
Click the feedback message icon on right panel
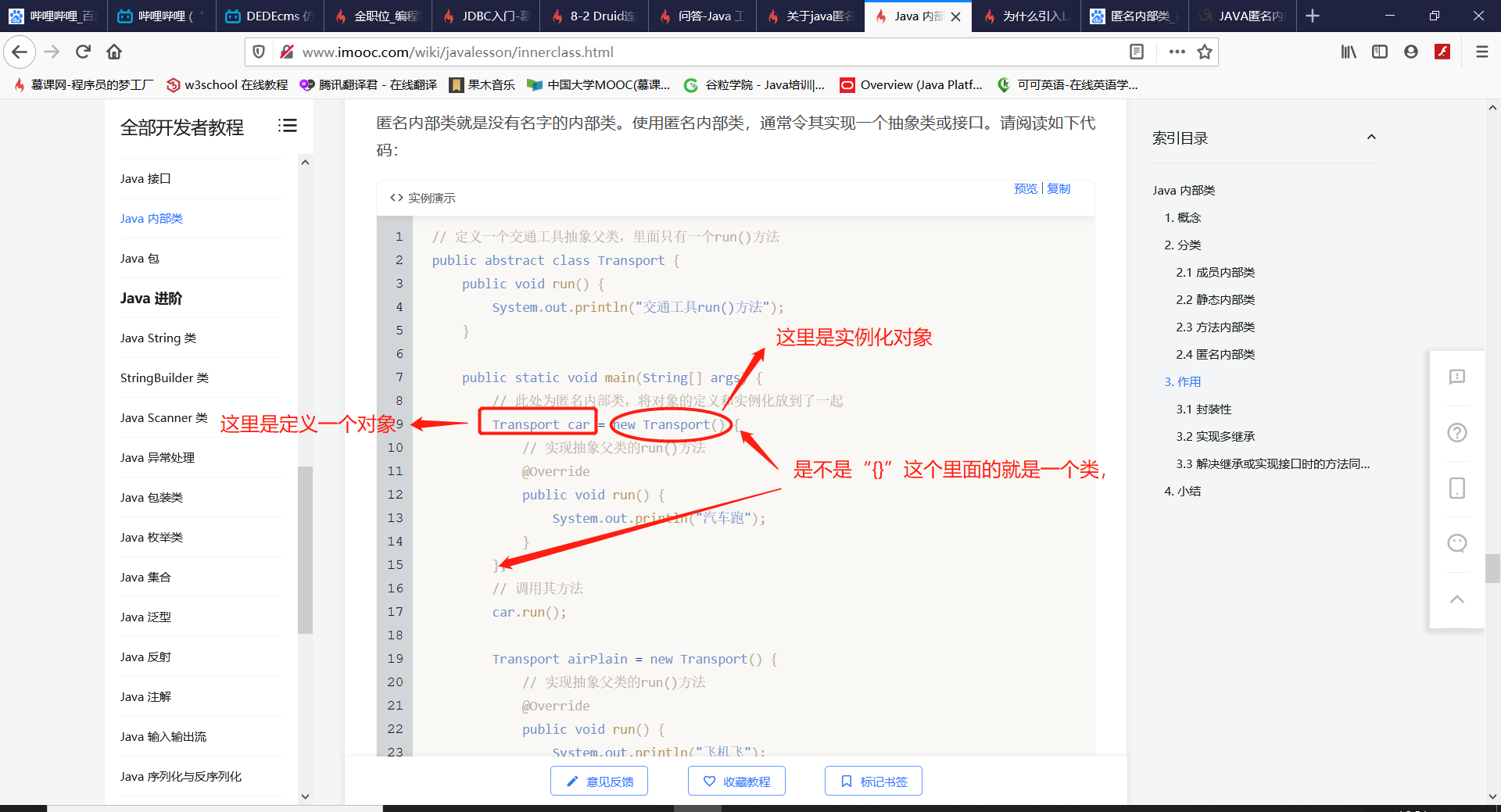click(1457, 377)
